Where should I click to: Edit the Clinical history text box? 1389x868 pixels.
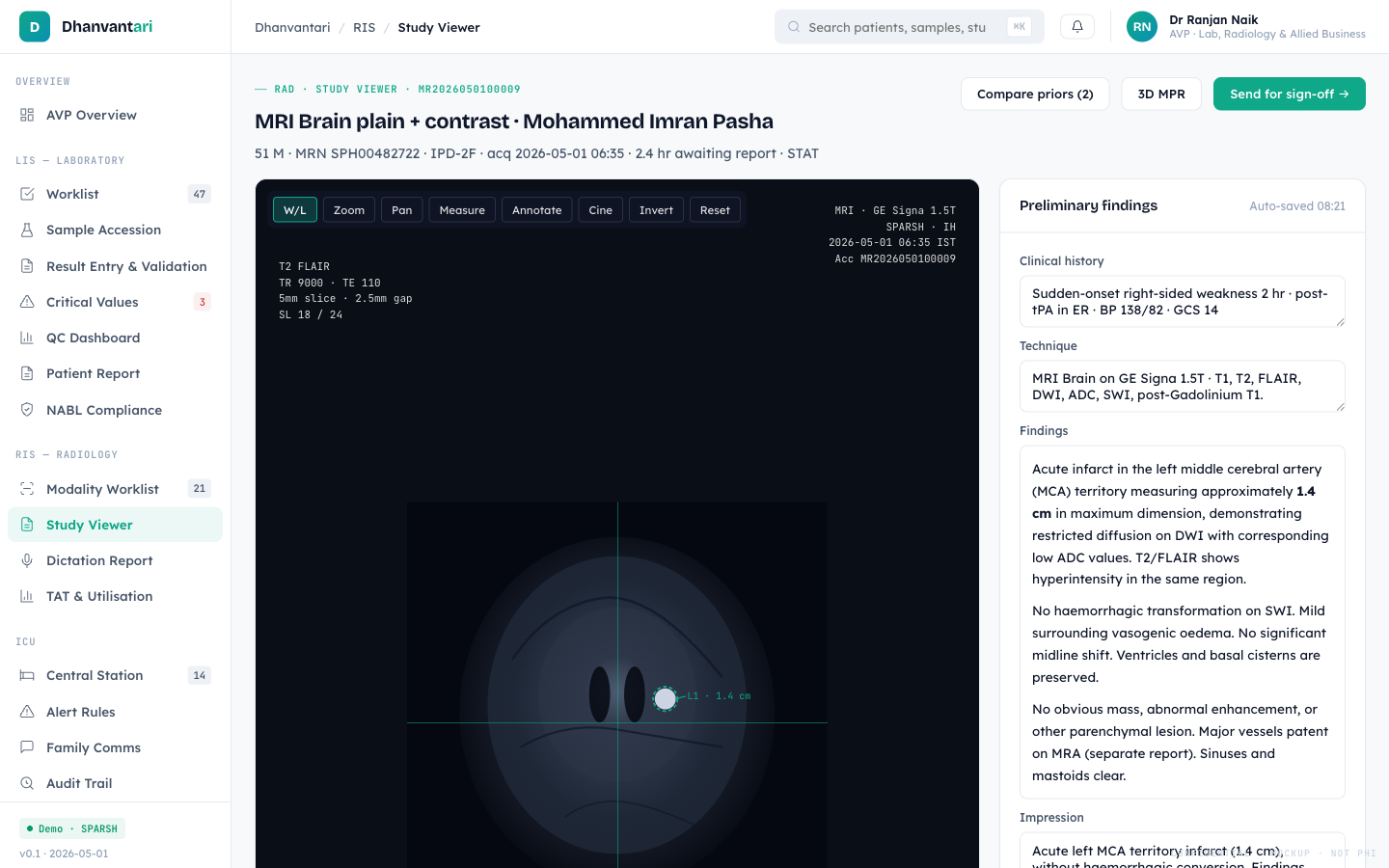pos(1183,302)
